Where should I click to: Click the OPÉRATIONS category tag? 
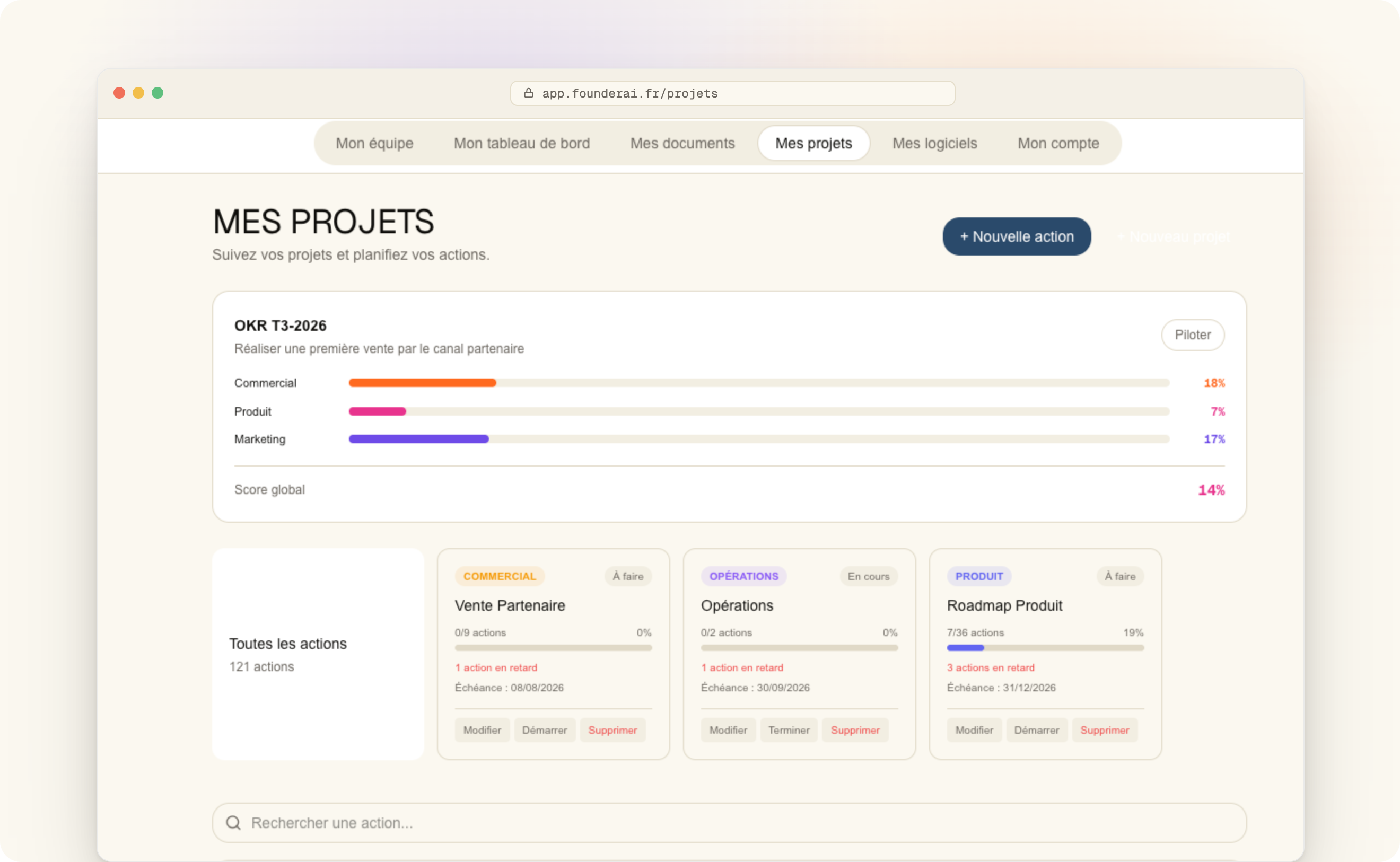point(743,576)
